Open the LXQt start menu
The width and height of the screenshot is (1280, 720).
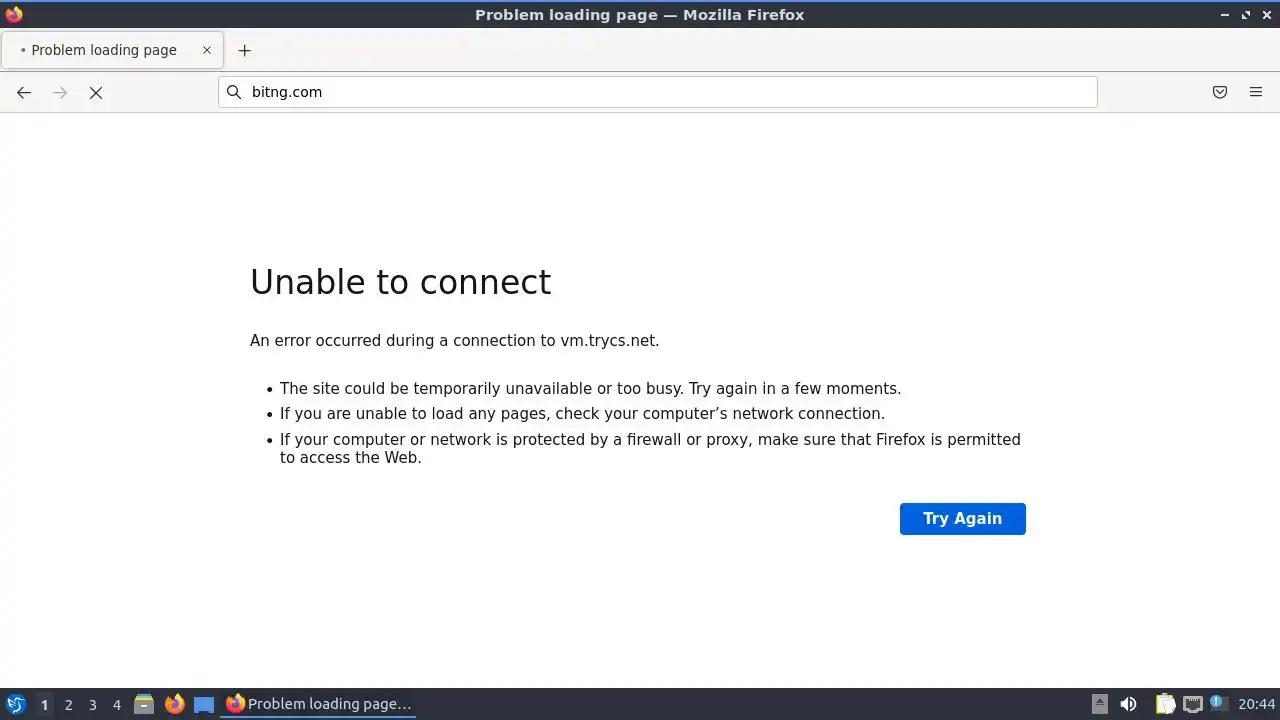coord(15,704)
